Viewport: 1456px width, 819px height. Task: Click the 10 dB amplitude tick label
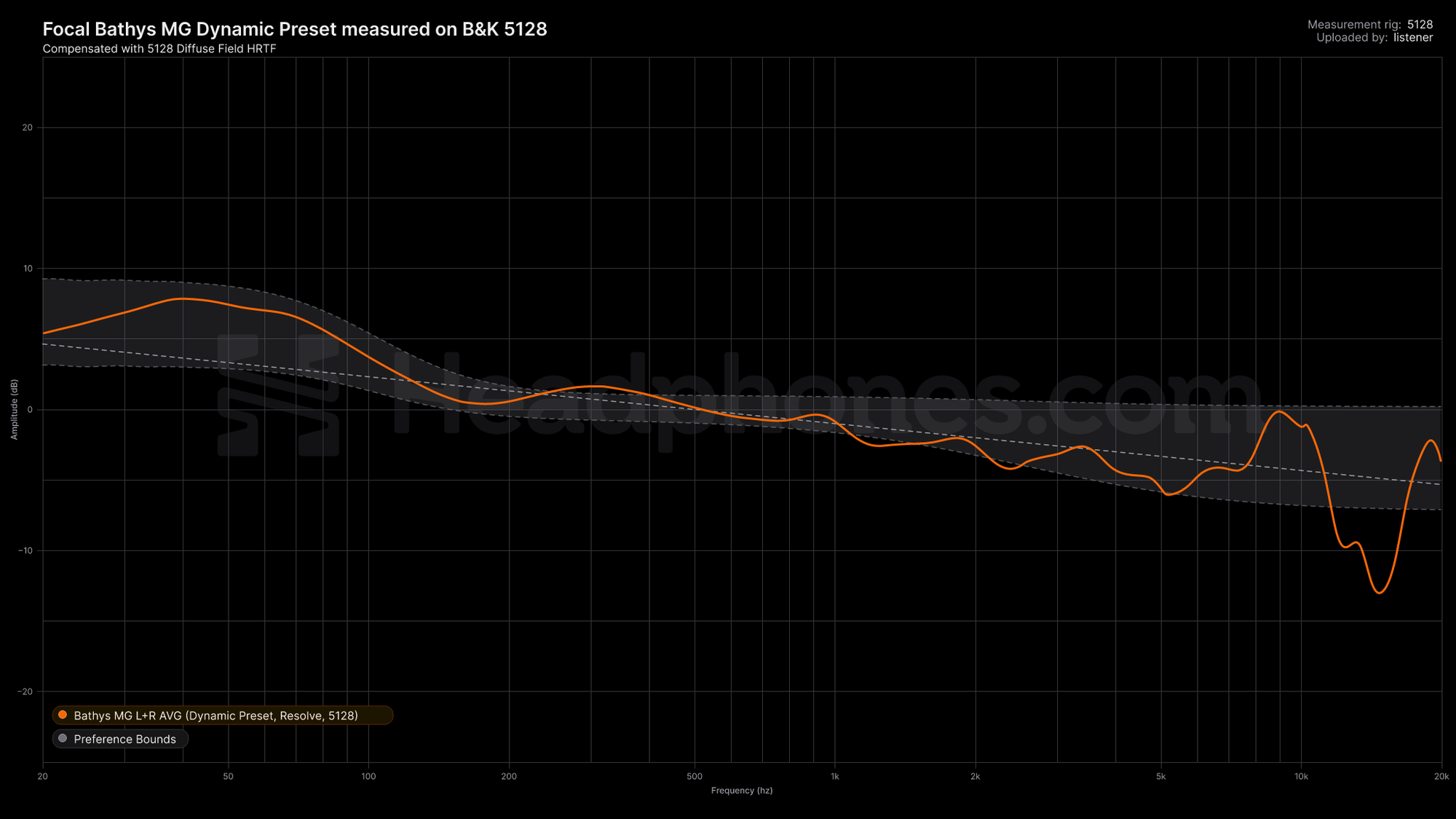[28, 269]
